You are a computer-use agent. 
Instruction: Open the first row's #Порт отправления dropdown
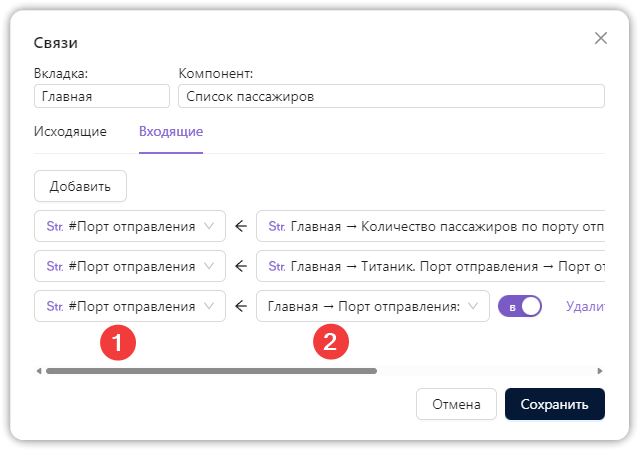pyautogui.click(x=130, y=226)
